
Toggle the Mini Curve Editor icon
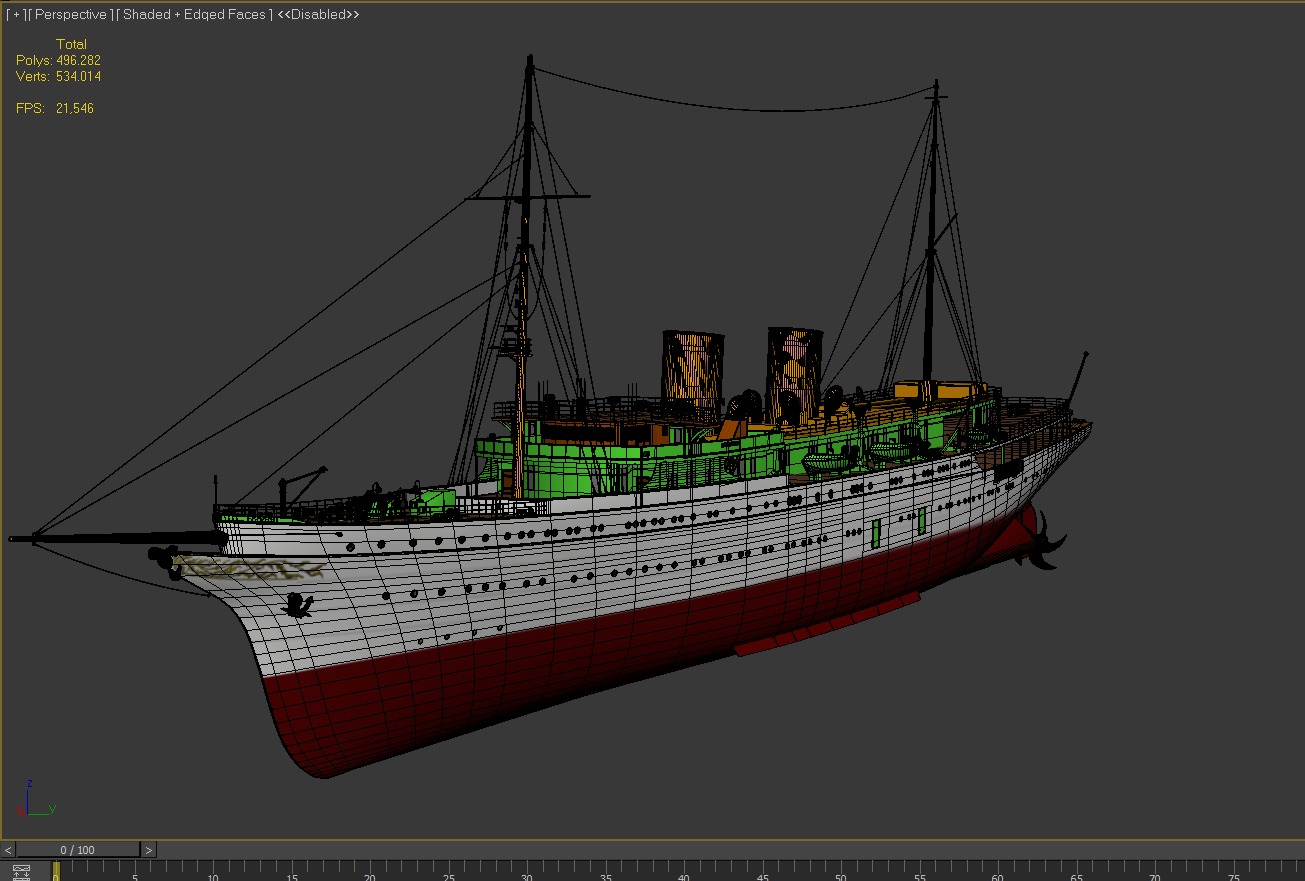tap(22, 872)
